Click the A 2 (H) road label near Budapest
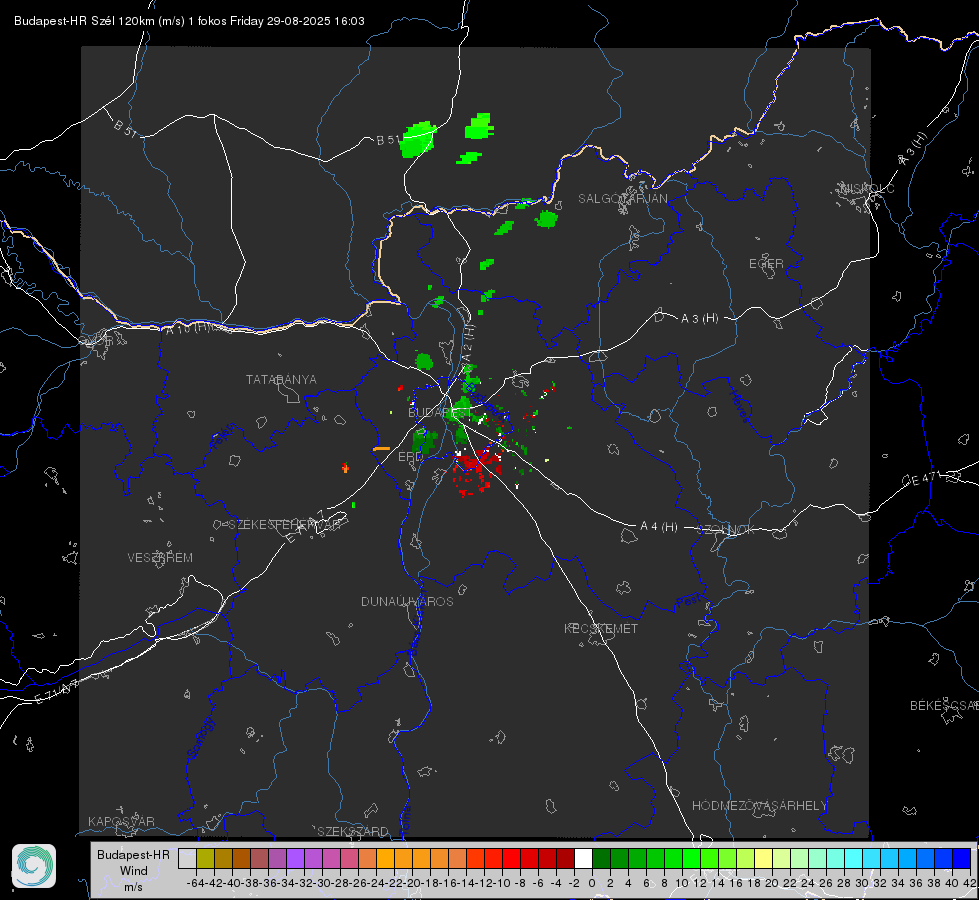 click(468, 342)
